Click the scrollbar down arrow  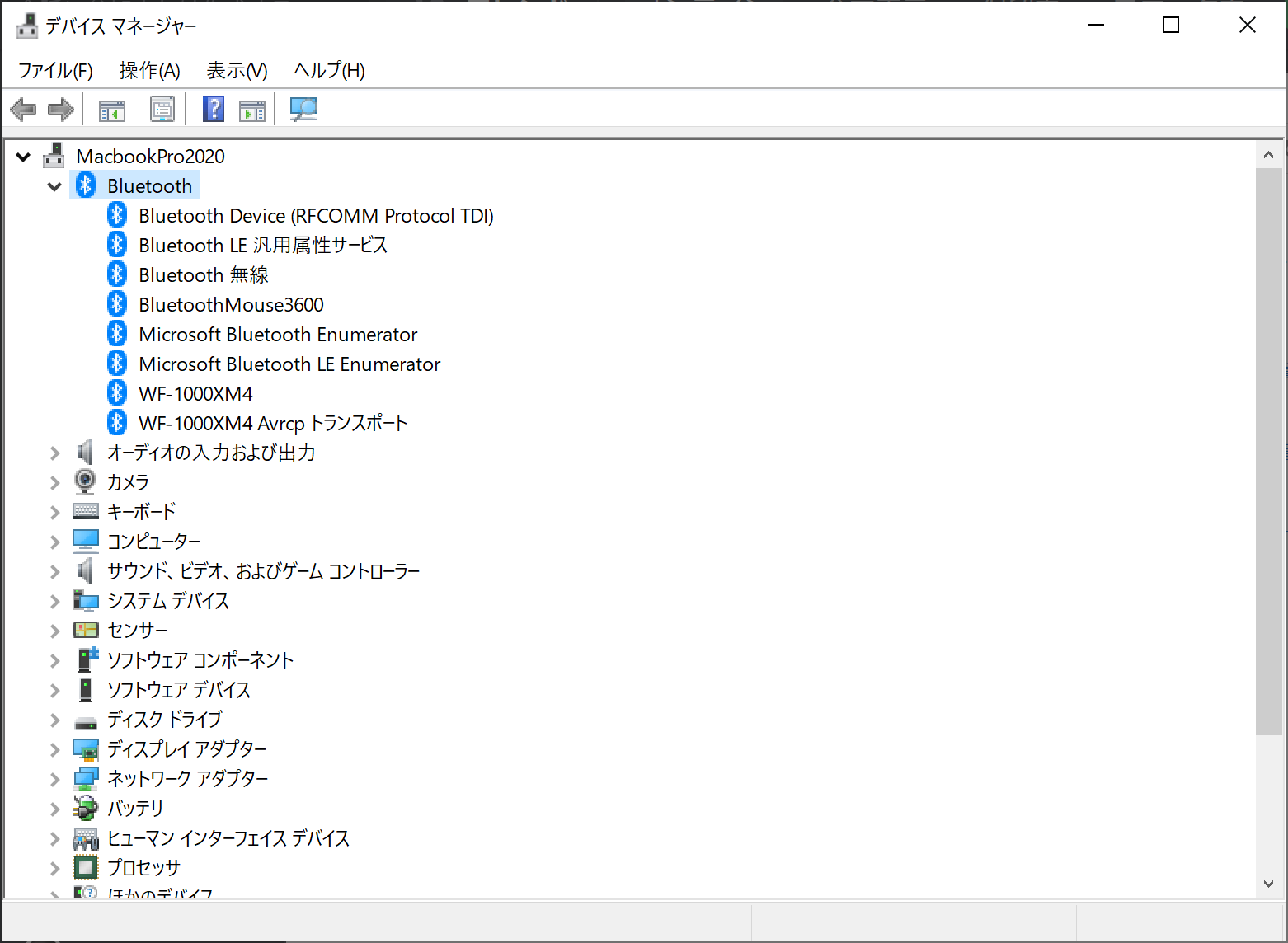pos(1268,884)
